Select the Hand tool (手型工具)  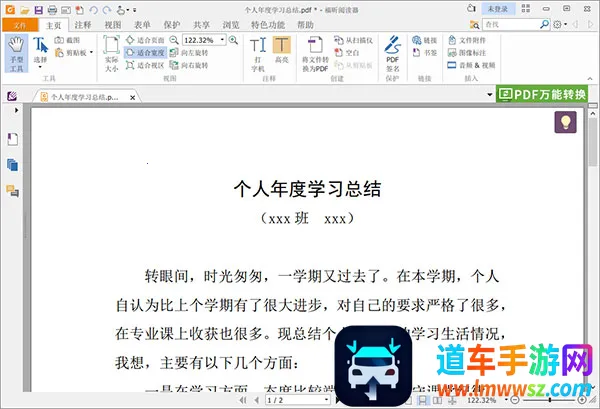coord(15,53)
